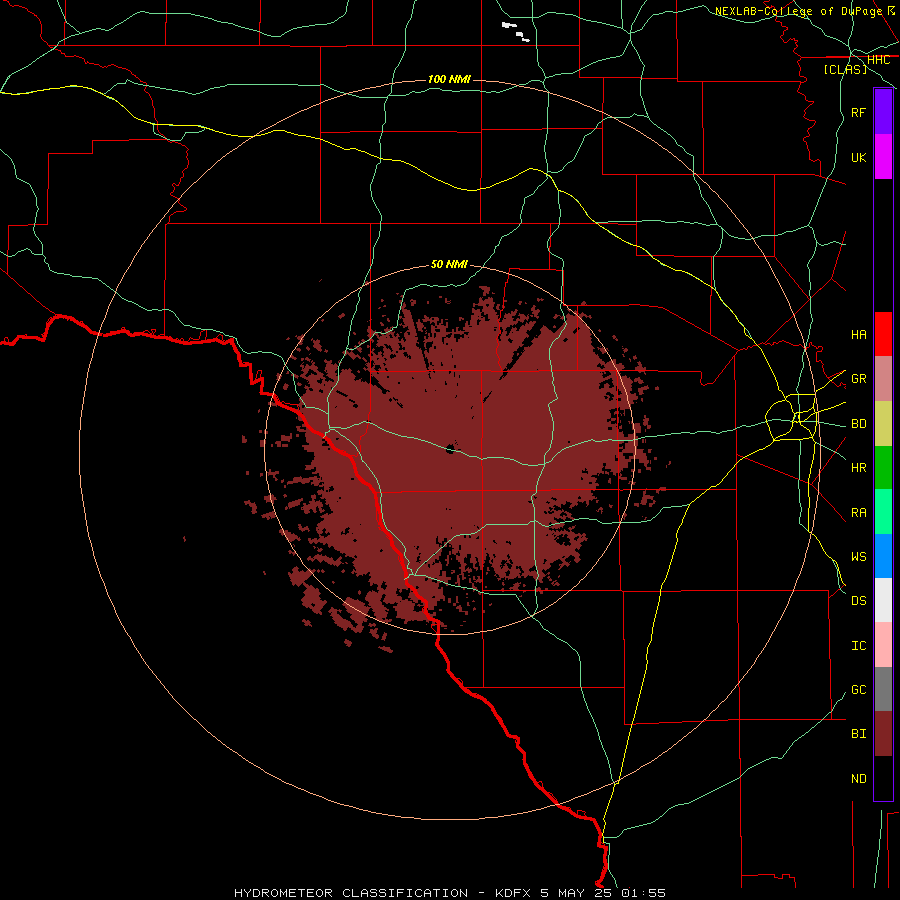Screen dimensions: 900x900
Task: Click the DS legend label
Action: click(859, 601)
